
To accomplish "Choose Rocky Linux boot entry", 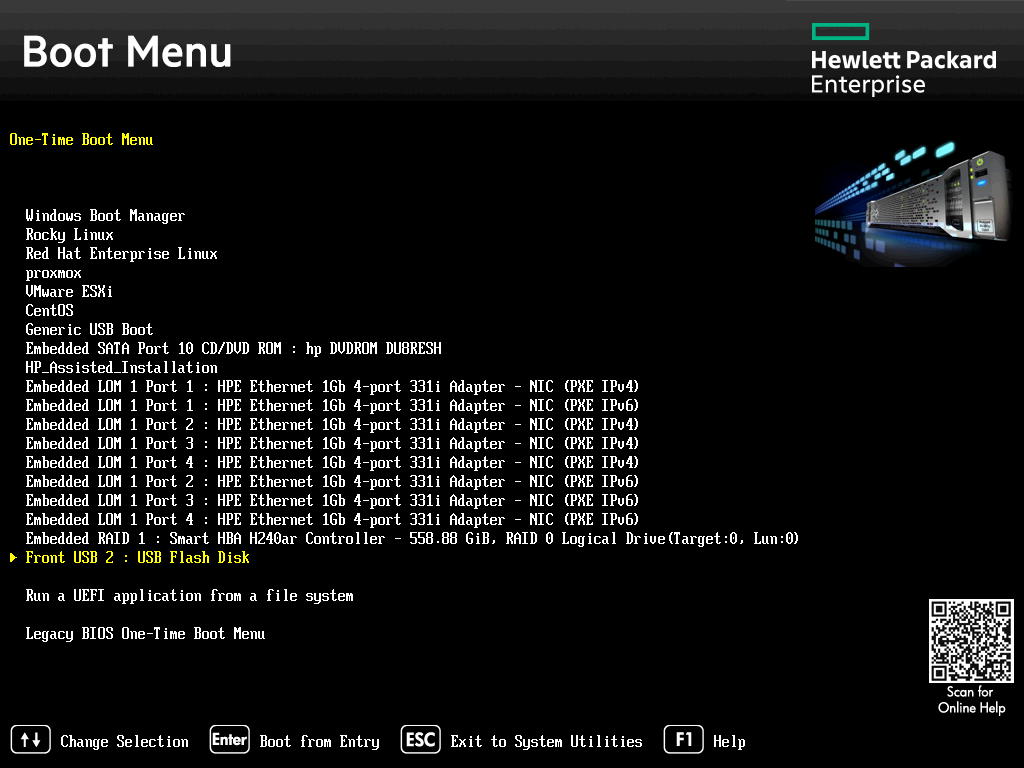I will tap(69, 234).
